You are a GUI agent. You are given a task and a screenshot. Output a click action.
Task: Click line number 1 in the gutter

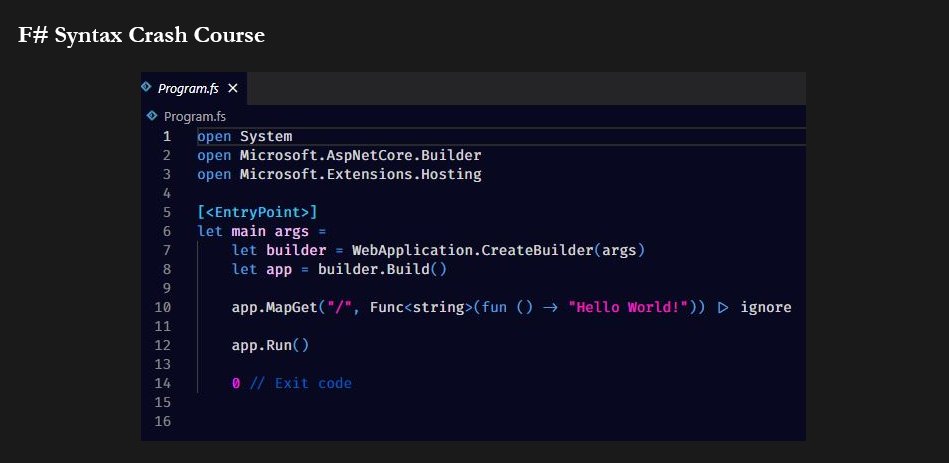[x=166, y=137]
